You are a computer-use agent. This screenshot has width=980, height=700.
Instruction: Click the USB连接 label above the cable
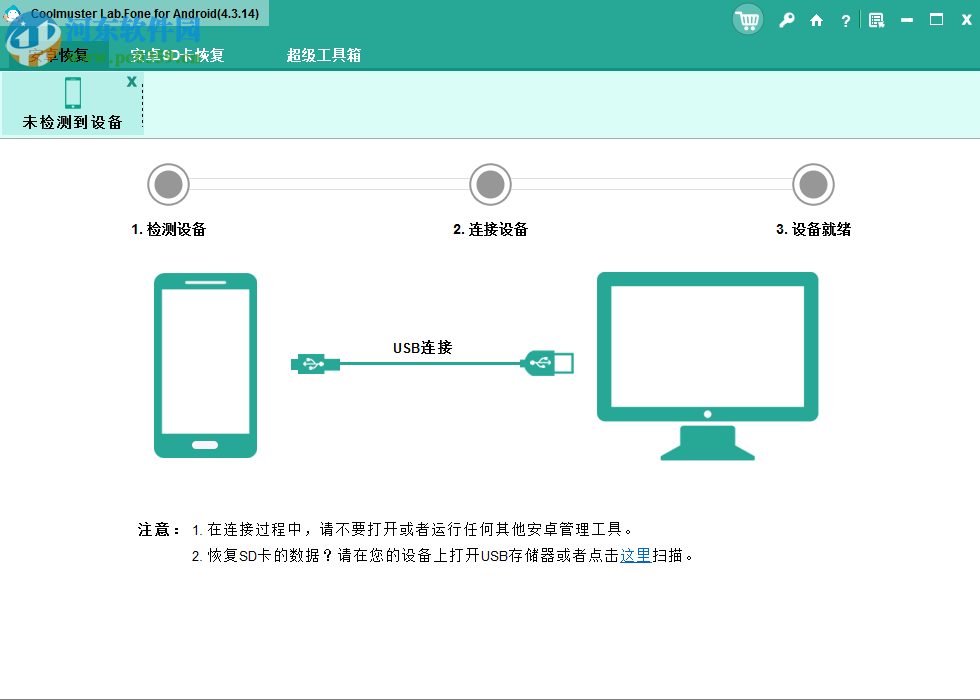tap(422, 348)
